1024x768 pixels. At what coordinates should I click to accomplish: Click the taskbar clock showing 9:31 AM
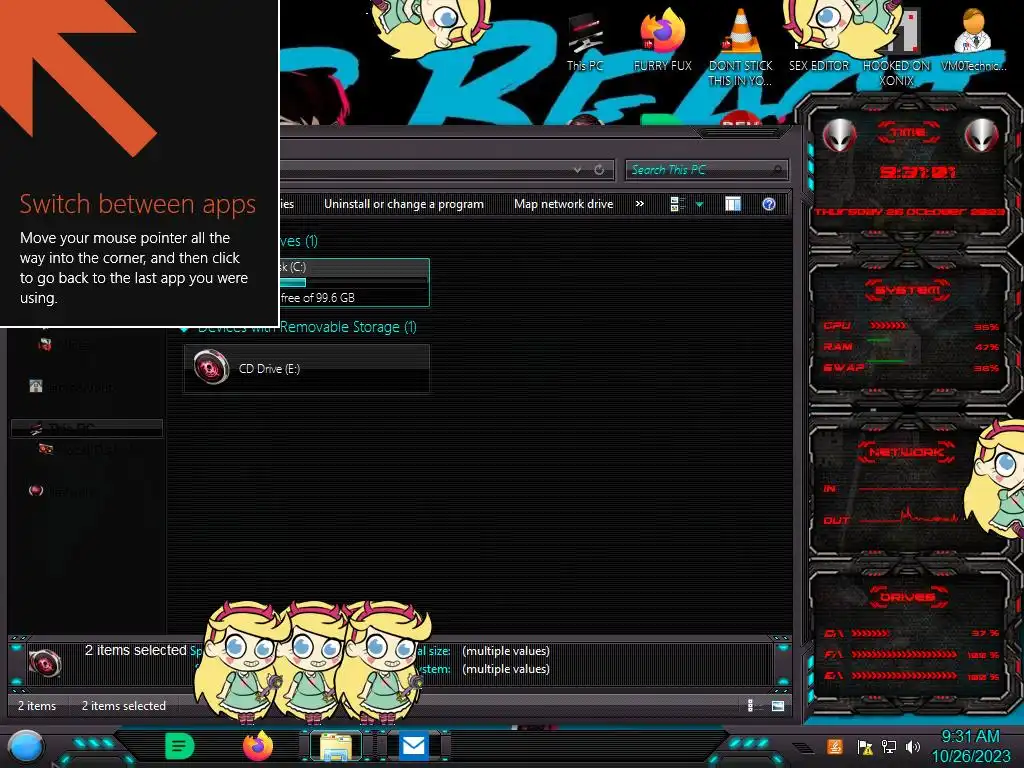[970, 746]
